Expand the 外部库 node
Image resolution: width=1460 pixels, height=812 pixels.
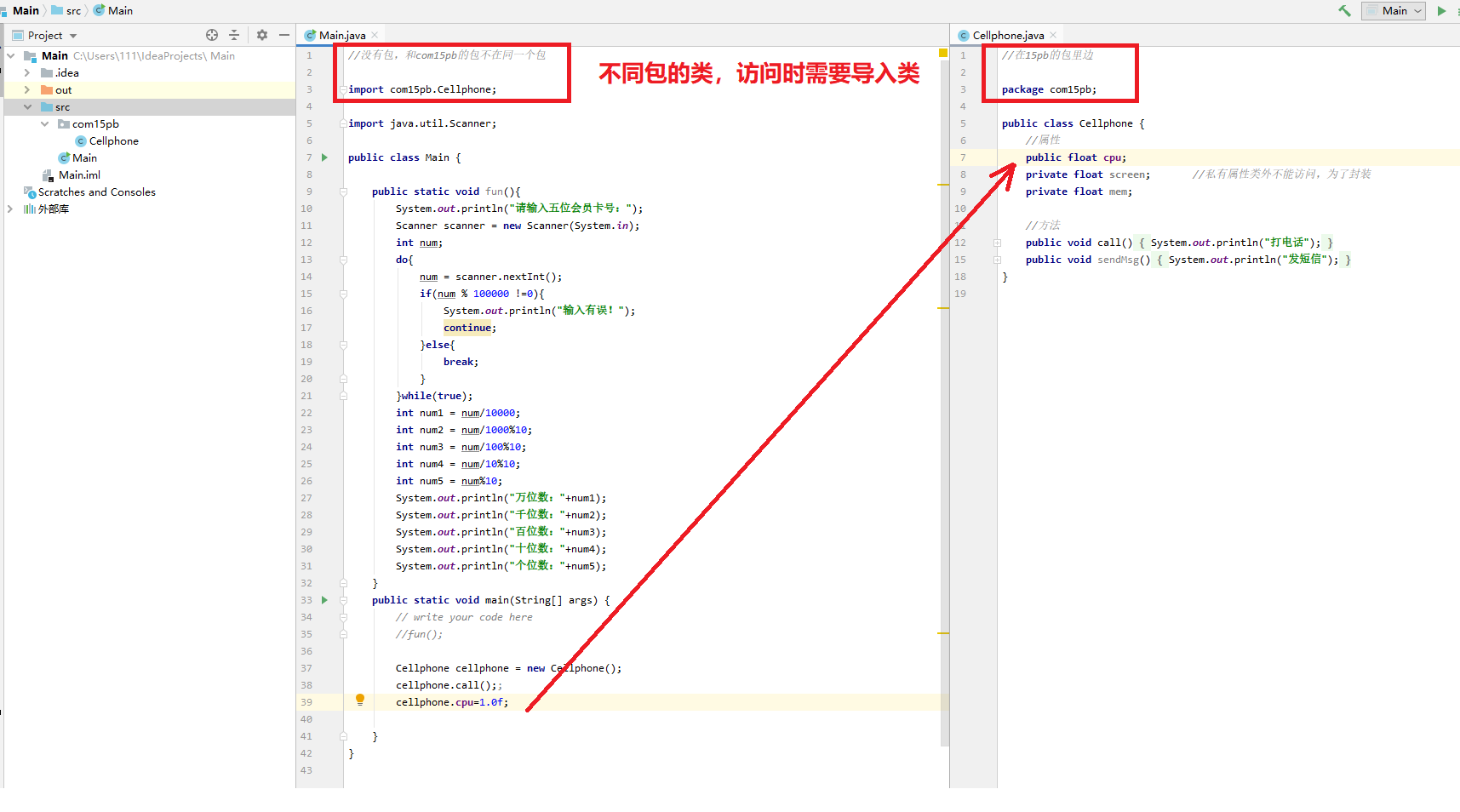tap(10, 209)
